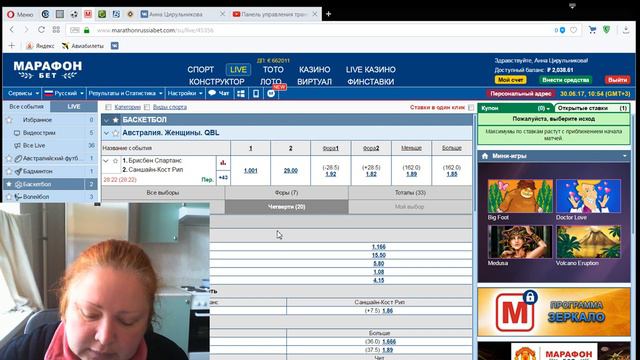
Task: Toggle favorite star for Волейбол
Action: pos(9,197)
